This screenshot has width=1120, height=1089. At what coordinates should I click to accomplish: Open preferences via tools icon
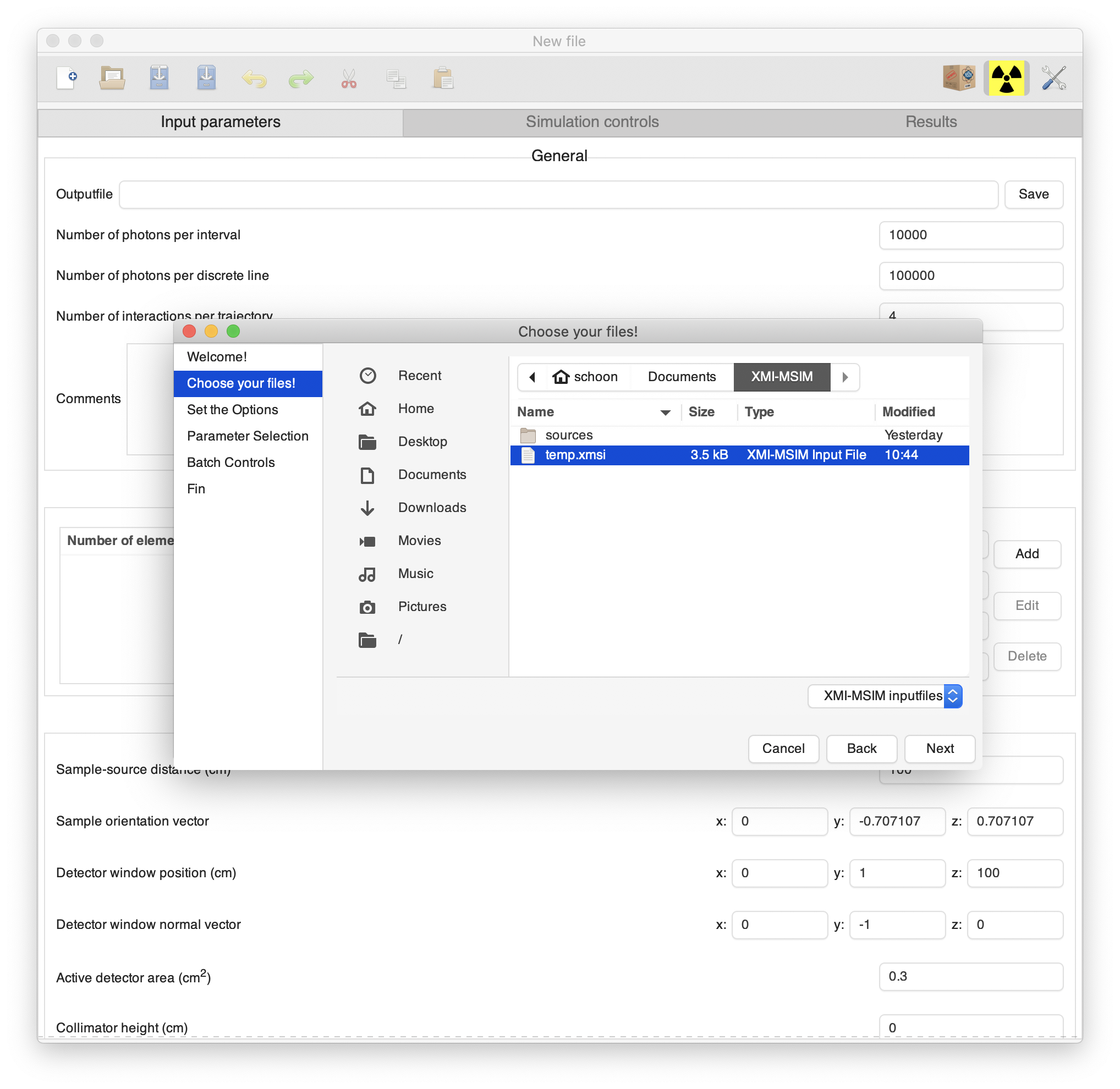coord(1053,78)
